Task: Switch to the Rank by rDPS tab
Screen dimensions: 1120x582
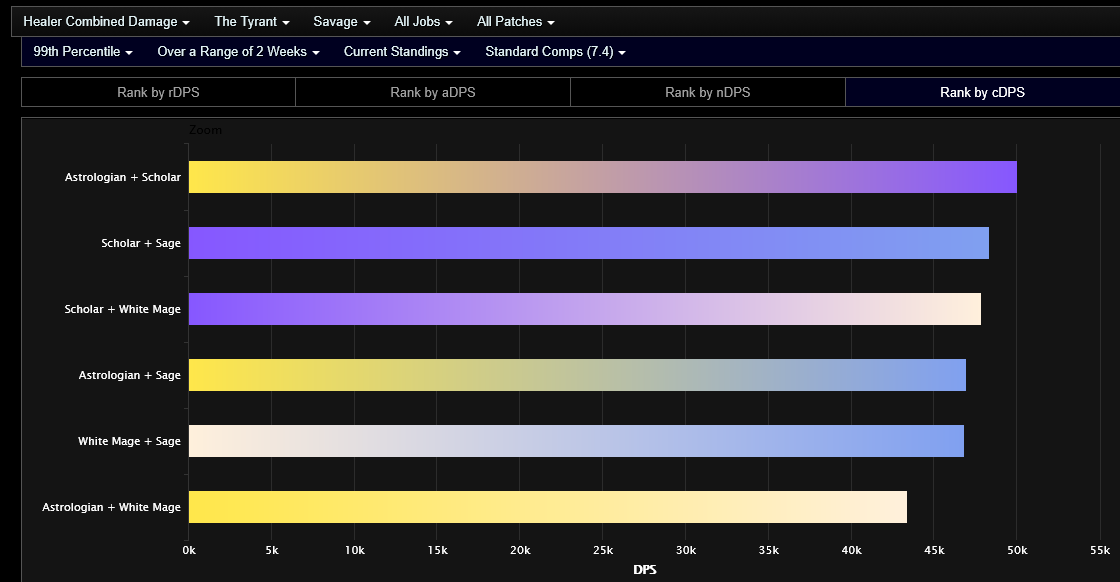Action: 159,92
